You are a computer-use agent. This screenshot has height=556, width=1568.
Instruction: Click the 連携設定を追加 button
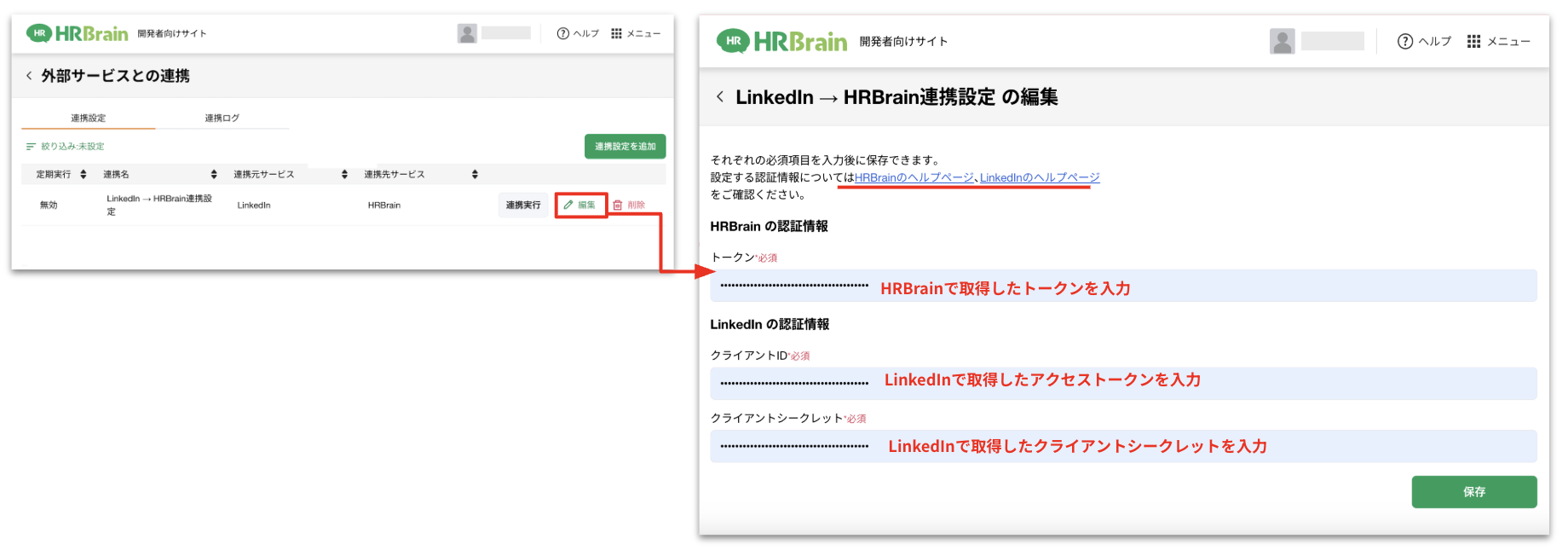(x=625, y=147)
